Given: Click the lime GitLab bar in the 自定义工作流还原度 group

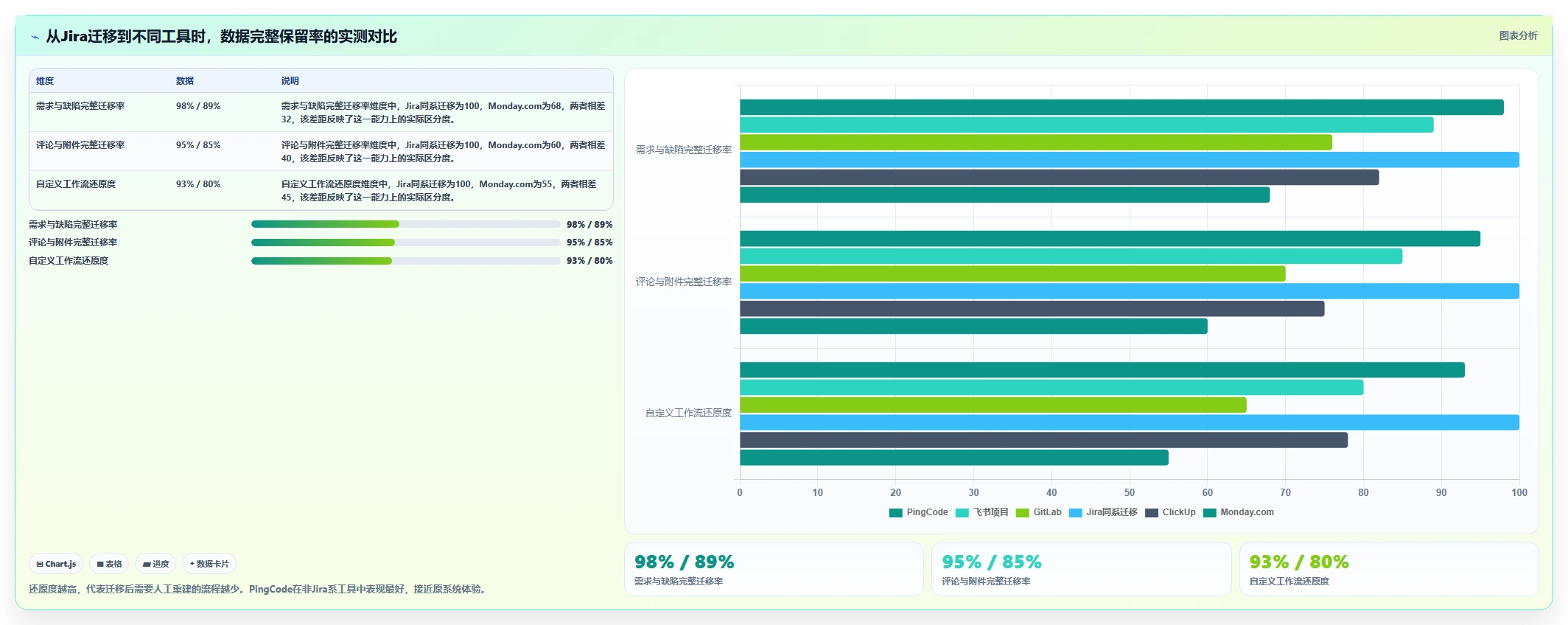Looking at the screenshot, I should click(993, 405).
